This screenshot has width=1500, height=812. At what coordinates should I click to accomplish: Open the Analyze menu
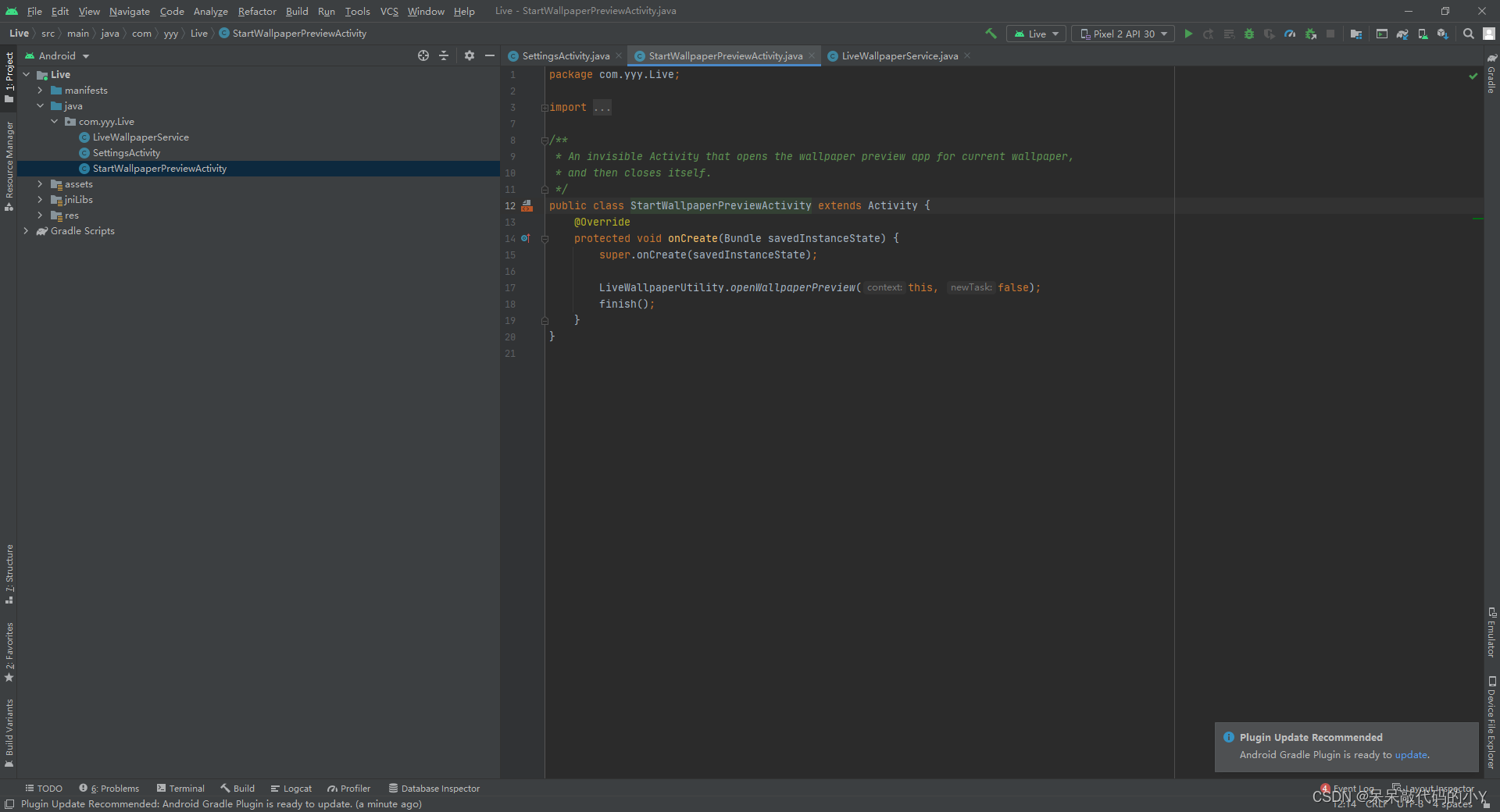(210, 11)
